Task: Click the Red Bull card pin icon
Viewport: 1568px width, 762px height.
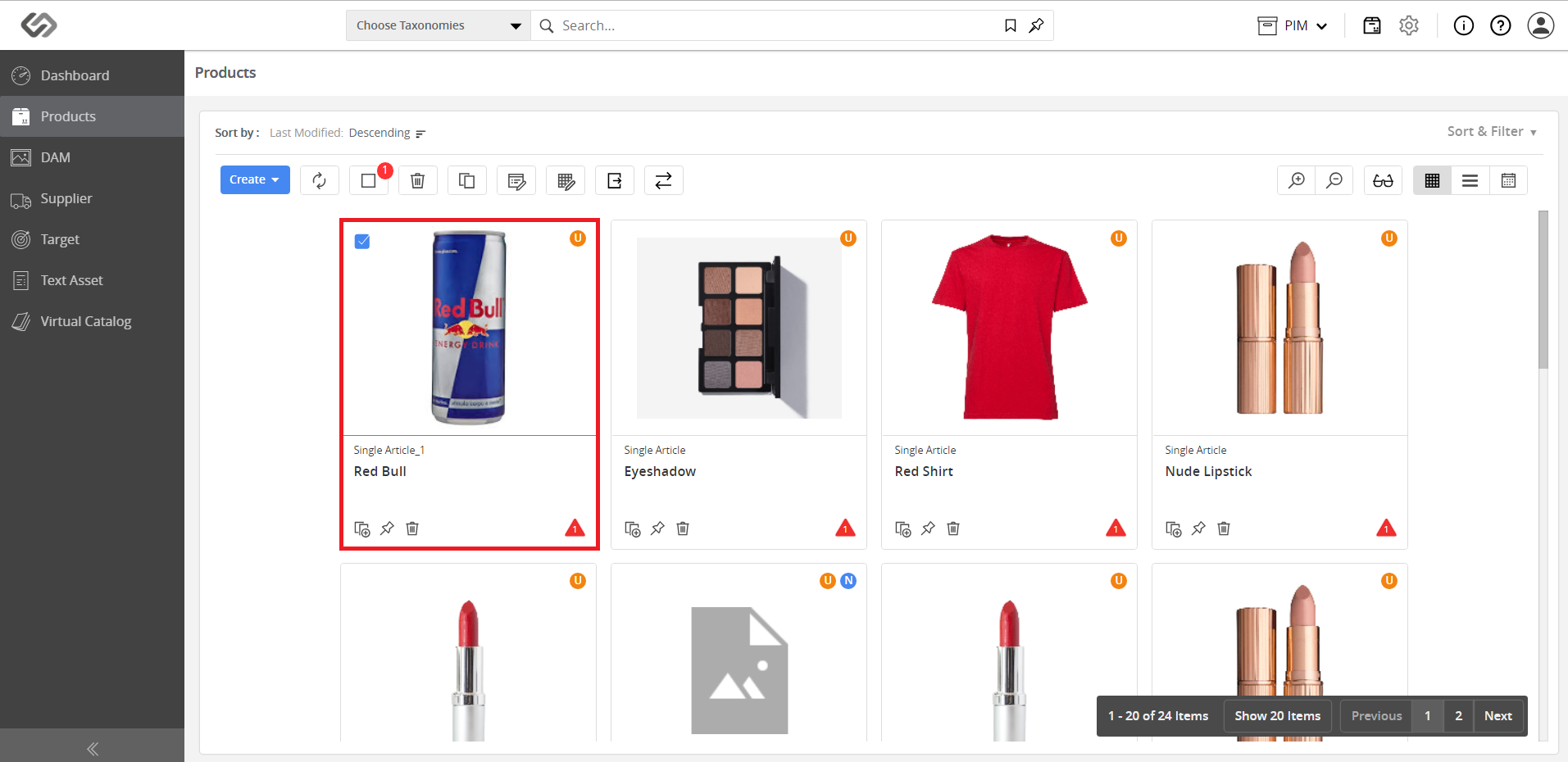Action: 387,528
